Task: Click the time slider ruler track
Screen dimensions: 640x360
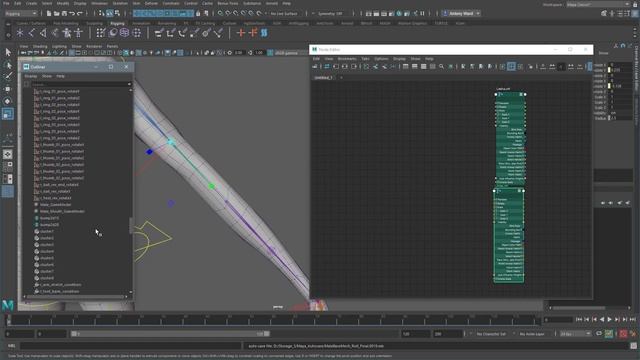Action: pos(273,320)
